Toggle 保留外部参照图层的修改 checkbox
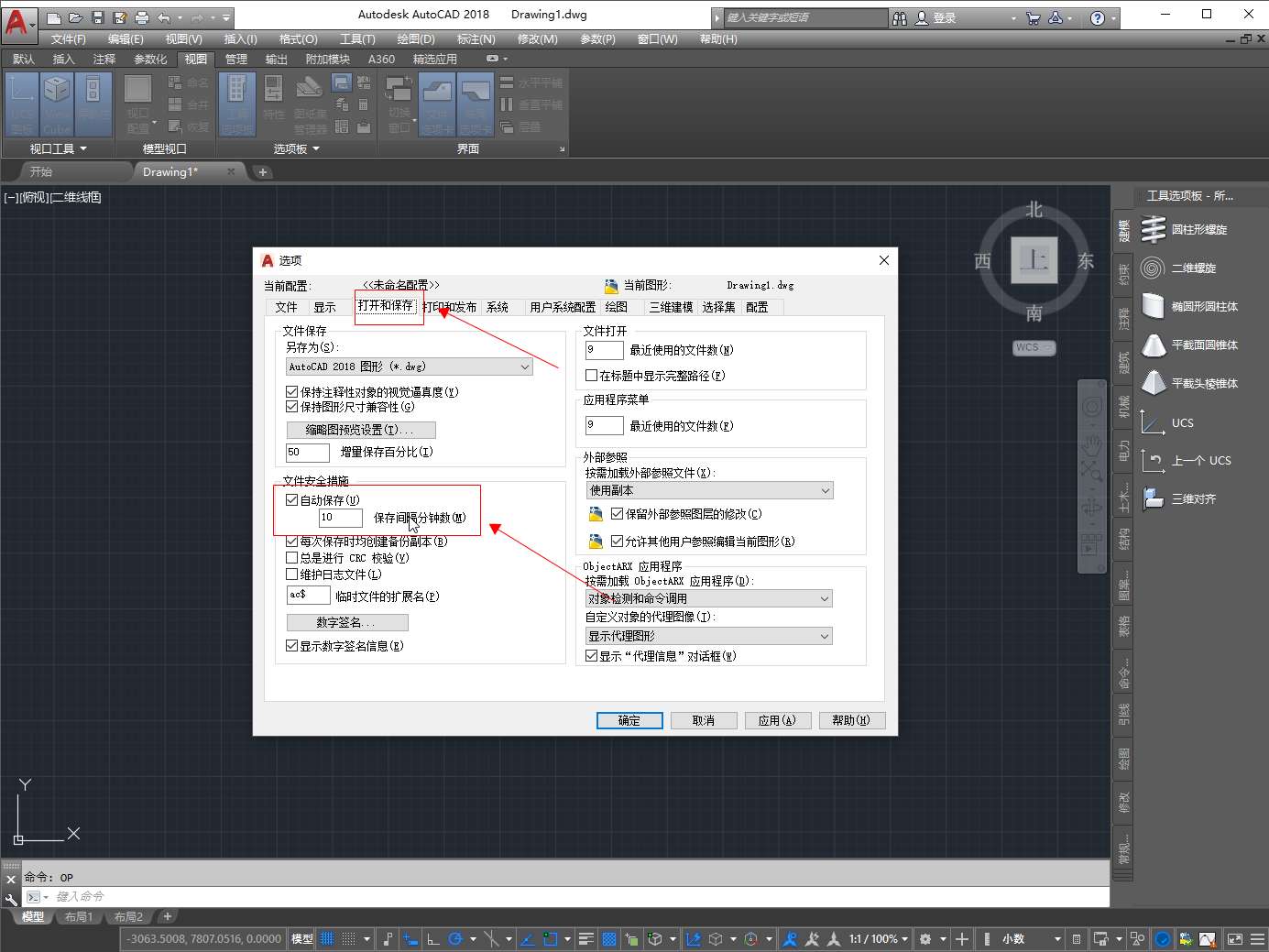 [618, 514]
